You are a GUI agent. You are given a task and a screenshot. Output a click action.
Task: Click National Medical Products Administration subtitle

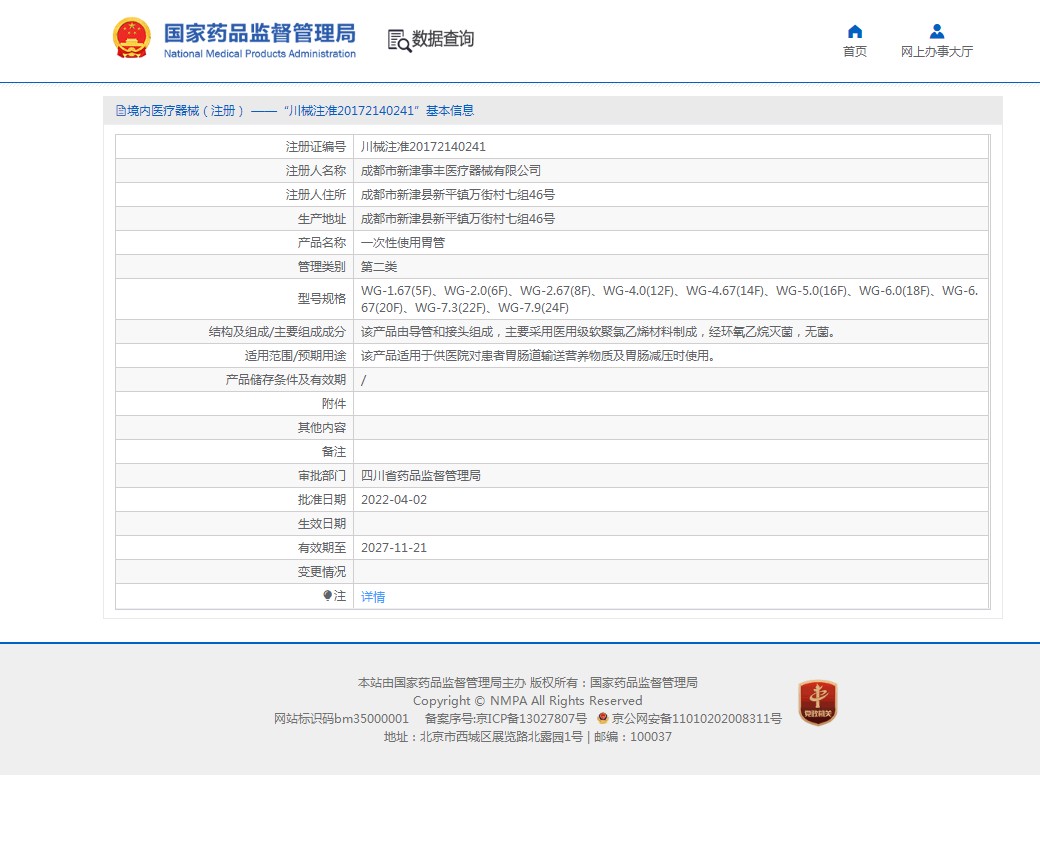260,54
